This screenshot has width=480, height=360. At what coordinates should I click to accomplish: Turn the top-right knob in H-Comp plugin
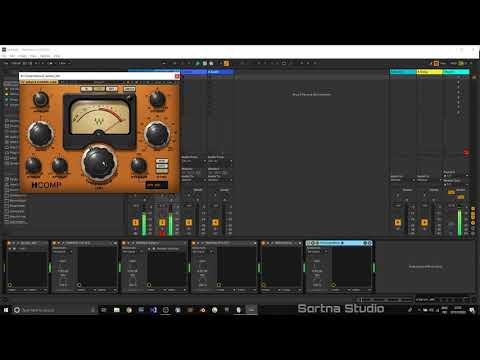click(x=157, y=99)
